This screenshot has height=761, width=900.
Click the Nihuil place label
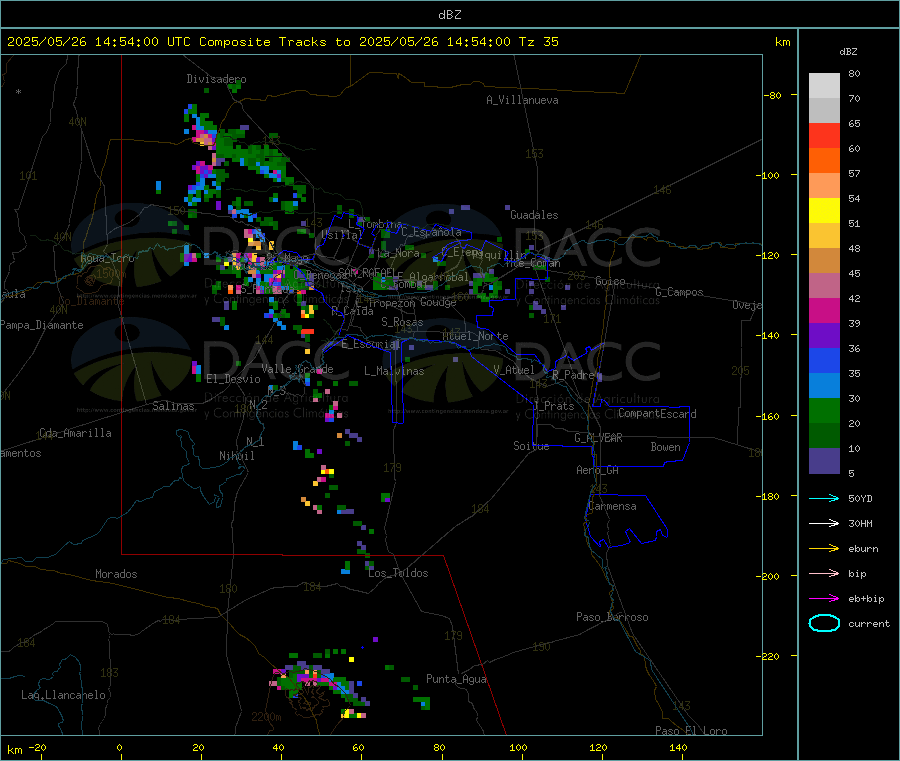237,456
